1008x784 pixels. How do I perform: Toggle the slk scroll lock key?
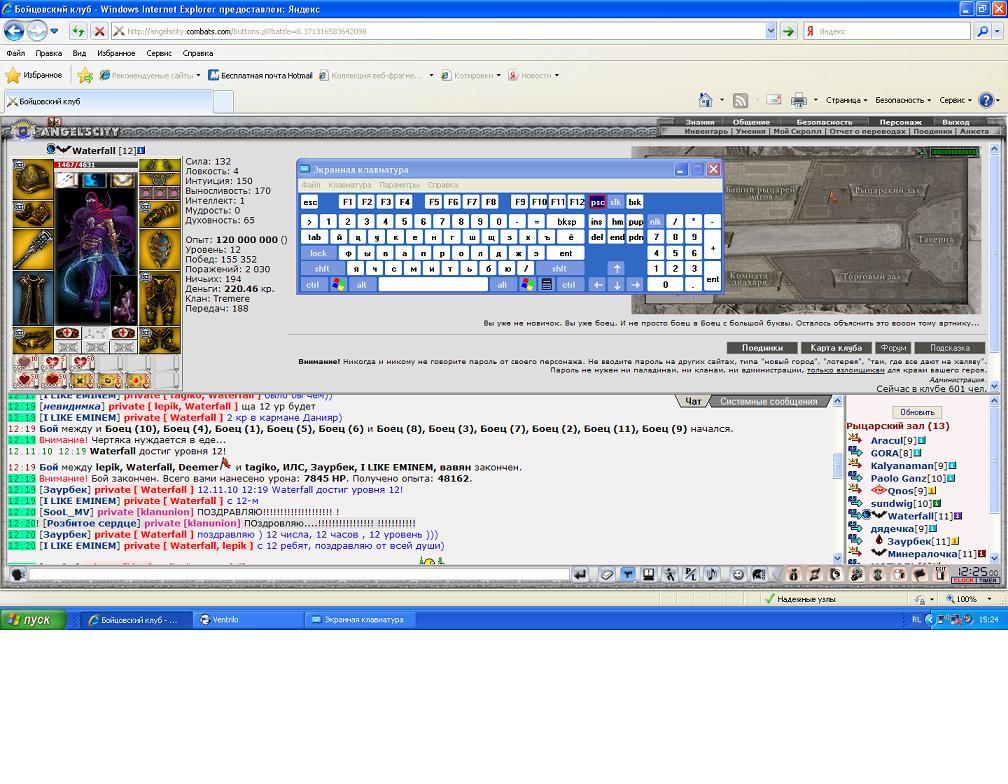click(615, 202)
